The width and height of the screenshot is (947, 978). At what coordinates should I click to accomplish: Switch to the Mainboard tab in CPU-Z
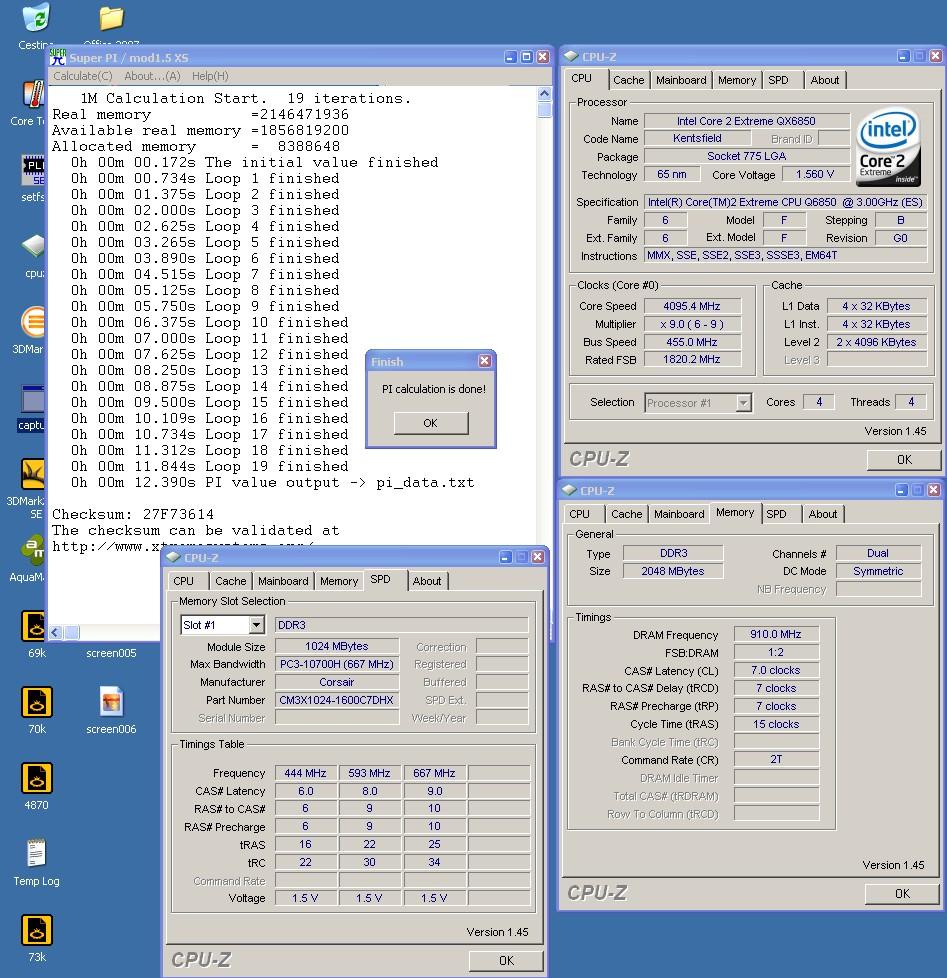pyautogui.click(x=681, y=80)
